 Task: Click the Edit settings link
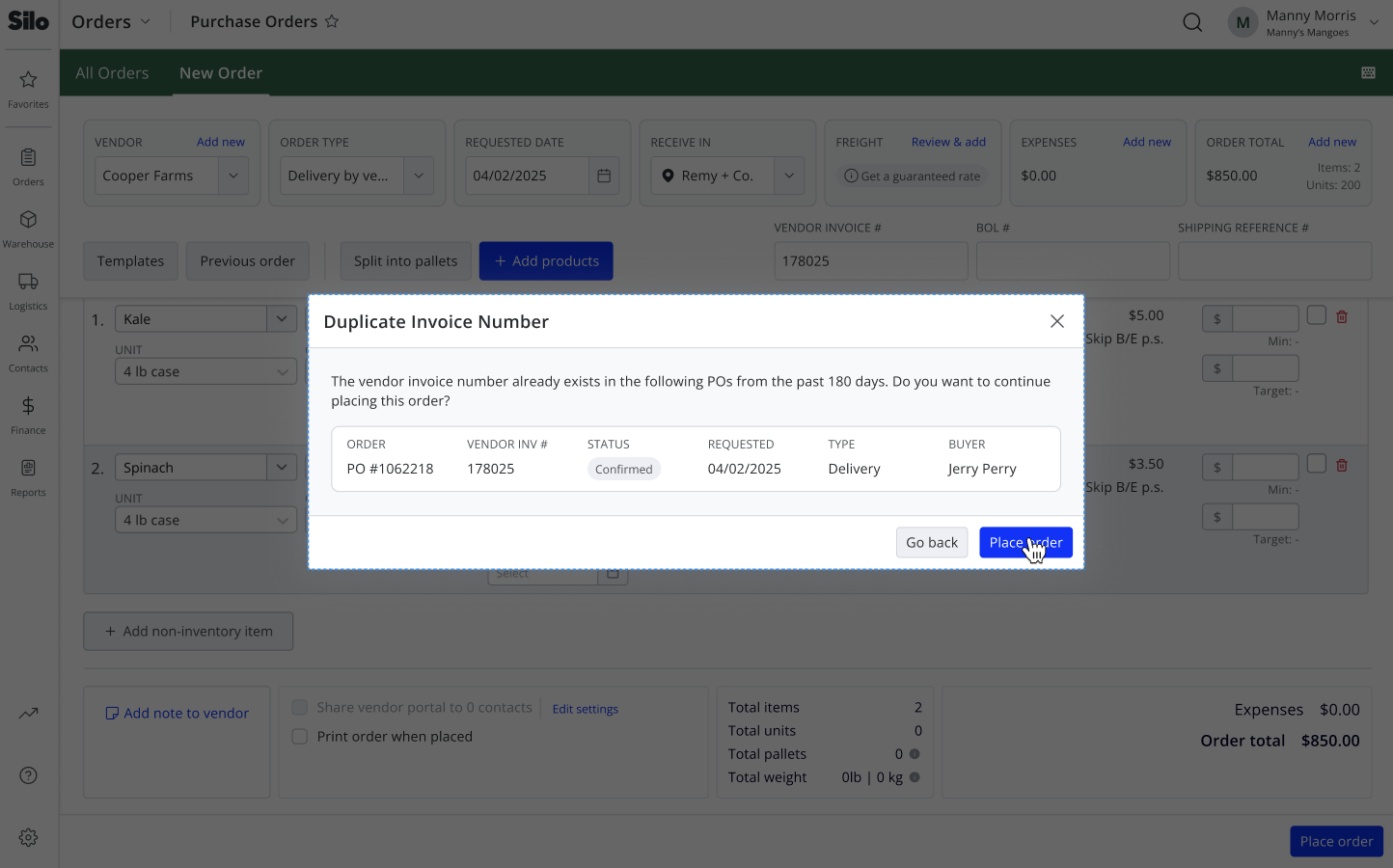click(586, 709)
